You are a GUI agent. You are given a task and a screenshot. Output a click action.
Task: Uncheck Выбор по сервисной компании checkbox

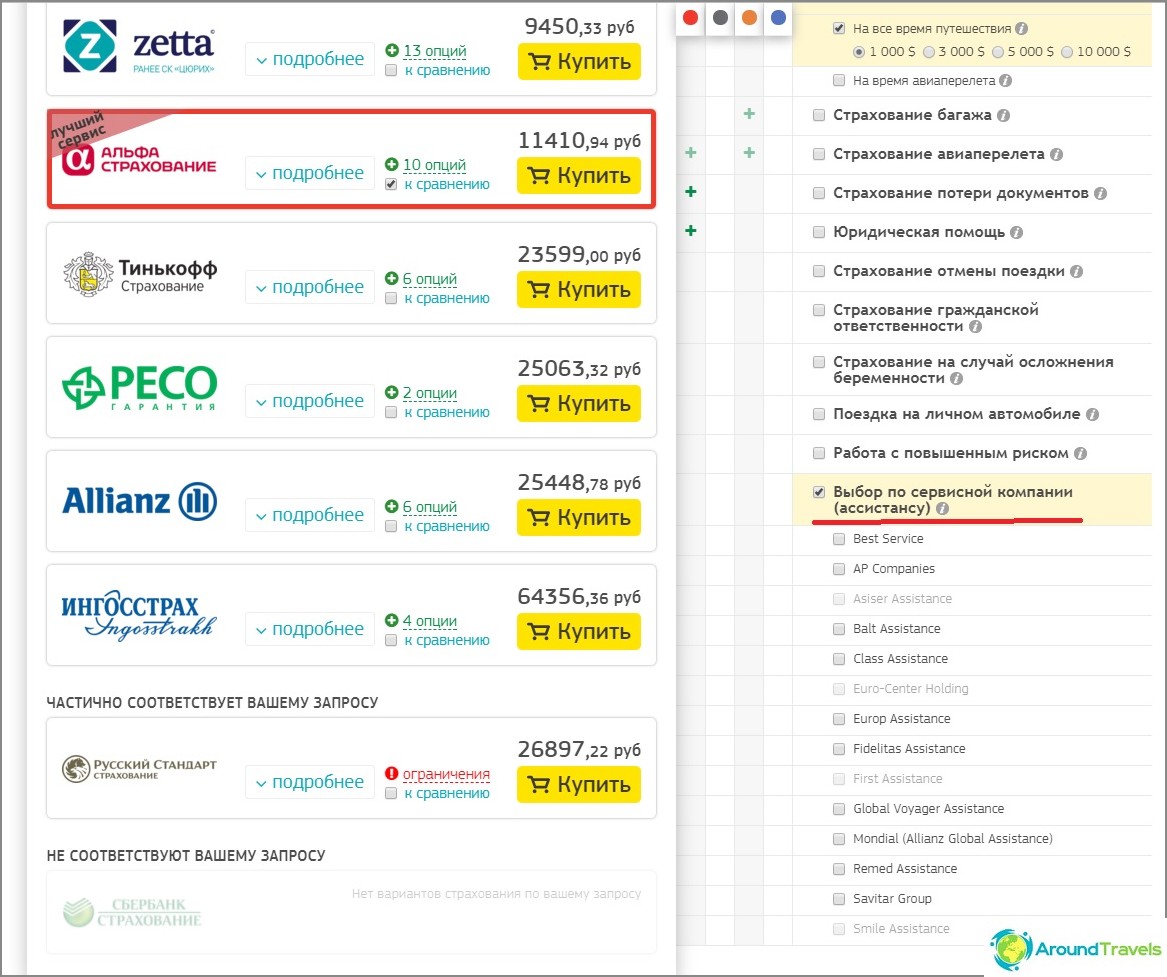point(819,492)
